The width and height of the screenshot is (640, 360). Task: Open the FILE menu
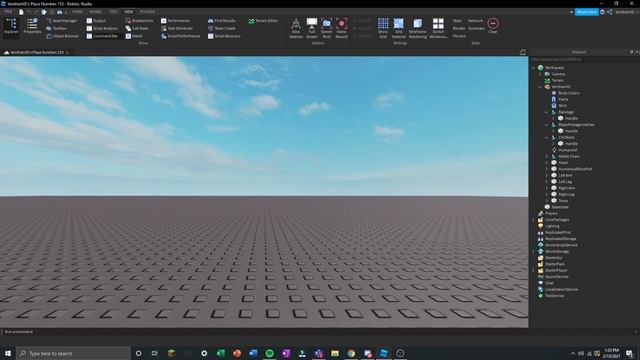pos(8,12)
